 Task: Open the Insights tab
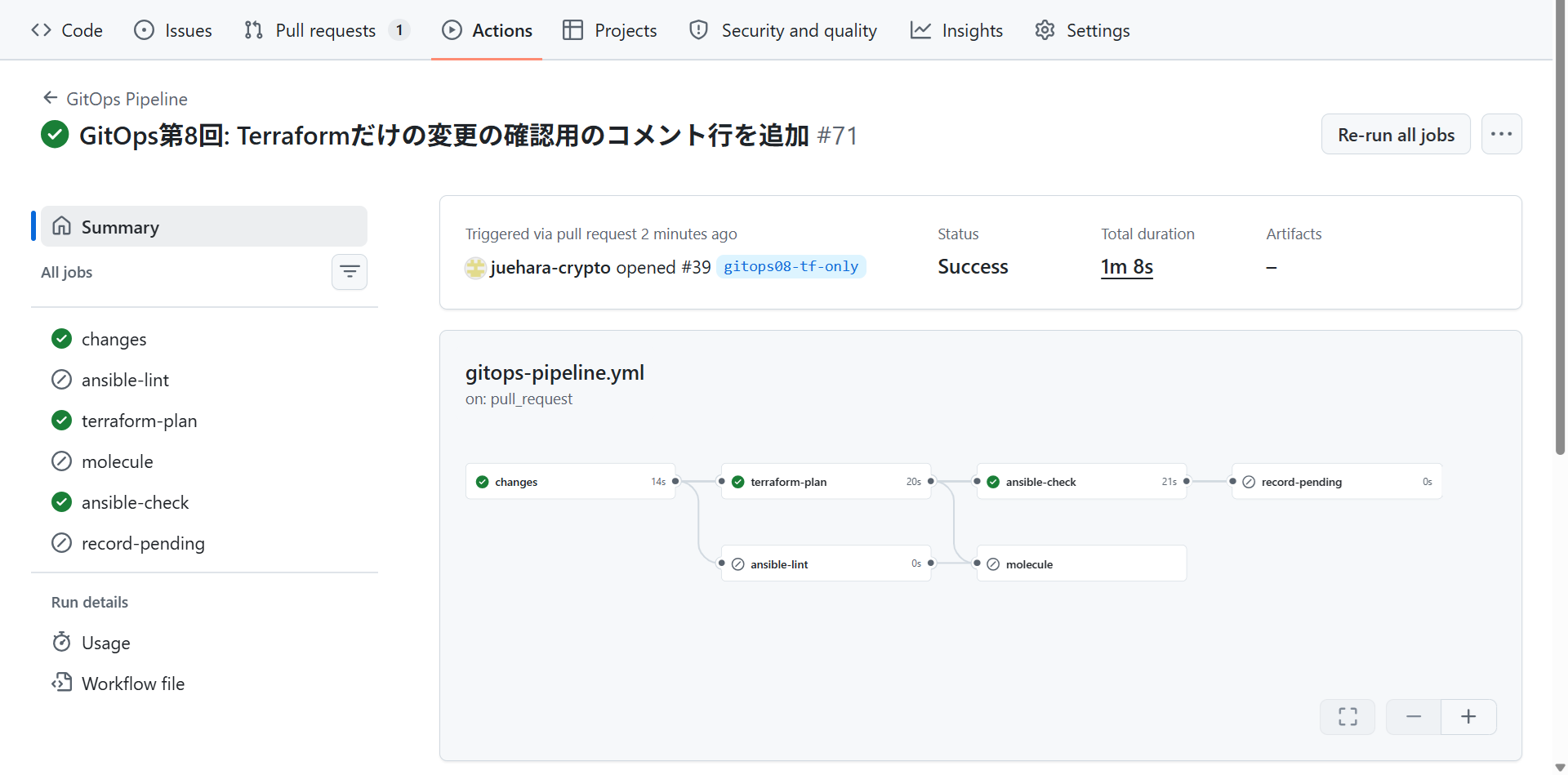(956, 30)
